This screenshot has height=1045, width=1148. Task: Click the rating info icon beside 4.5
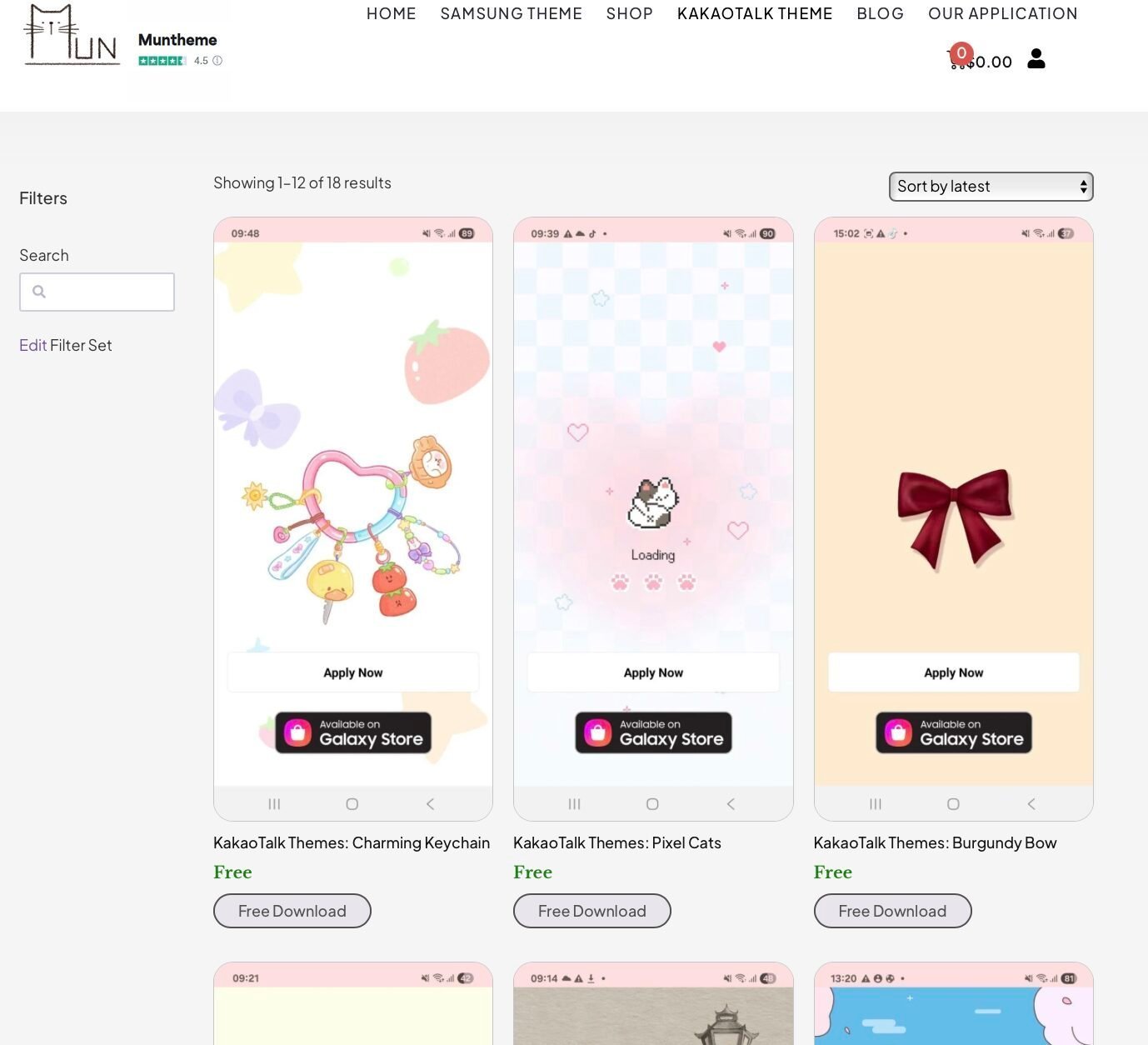pyautogui.click(x=217, y=61)
